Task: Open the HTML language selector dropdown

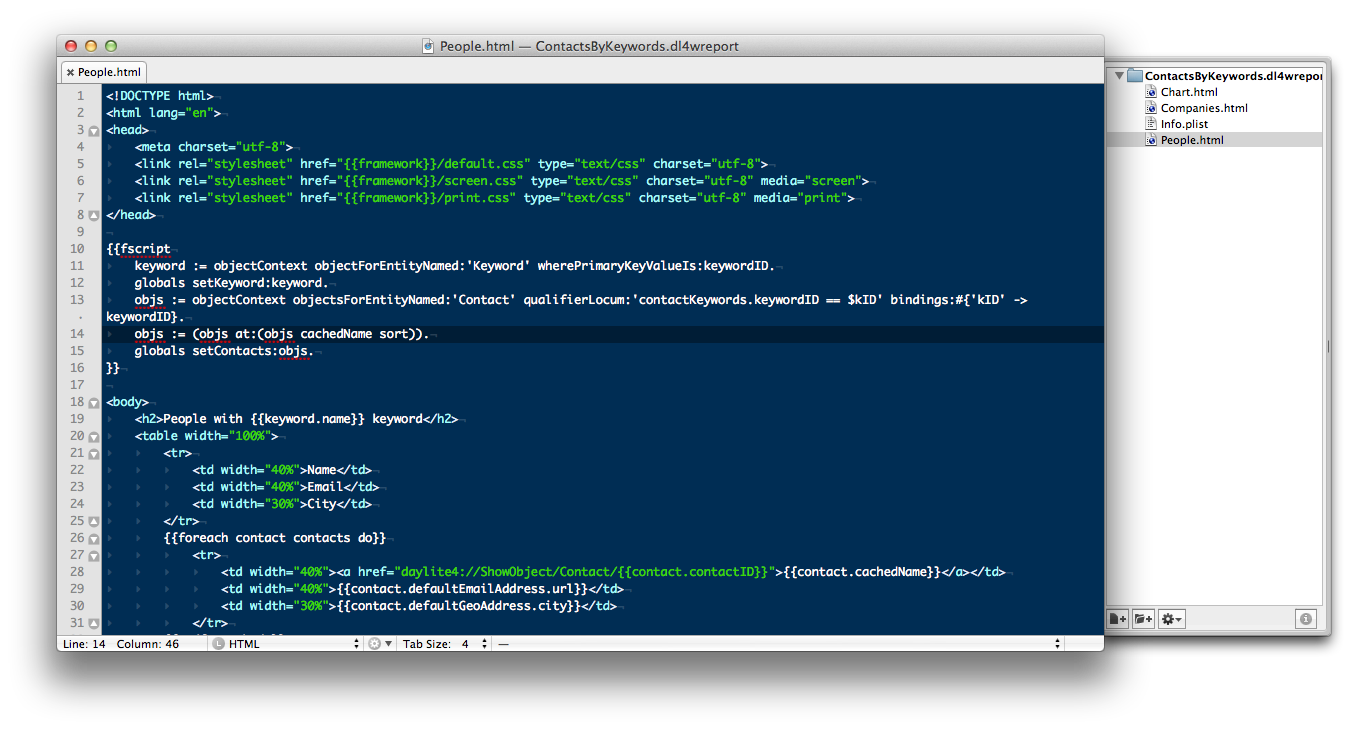Action: [287, 644]
